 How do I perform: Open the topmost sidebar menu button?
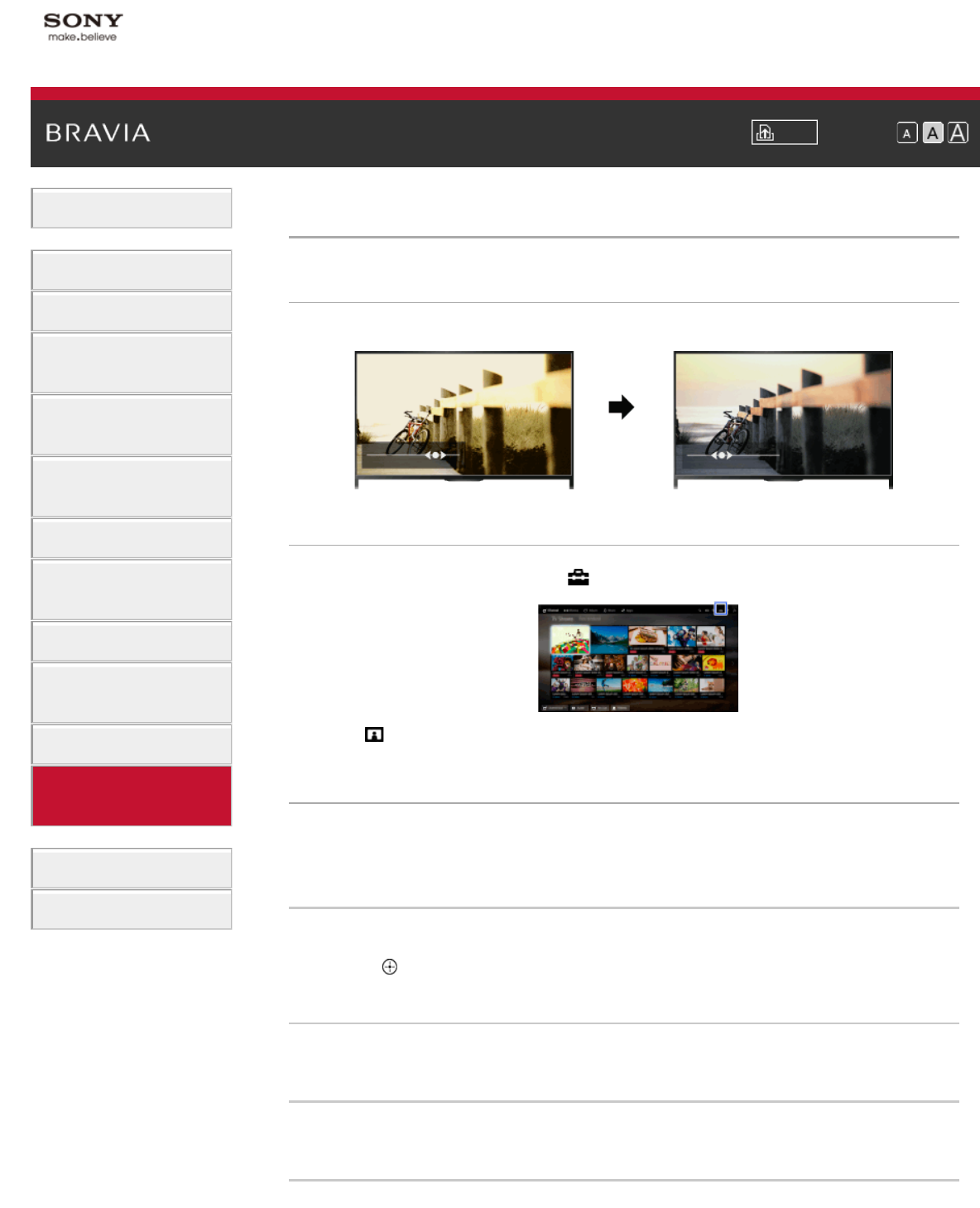click(132, 209)
